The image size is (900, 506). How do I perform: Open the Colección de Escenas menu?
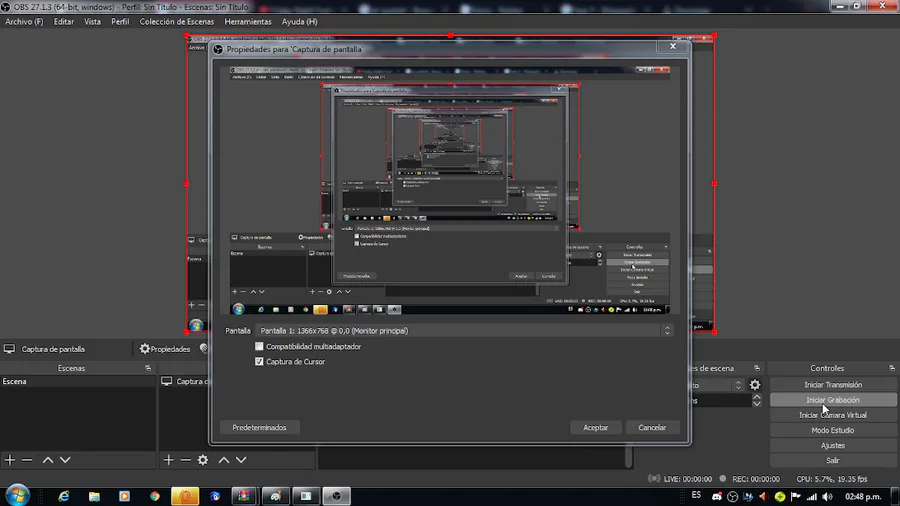pyautogui.click(x=177, y=22)
